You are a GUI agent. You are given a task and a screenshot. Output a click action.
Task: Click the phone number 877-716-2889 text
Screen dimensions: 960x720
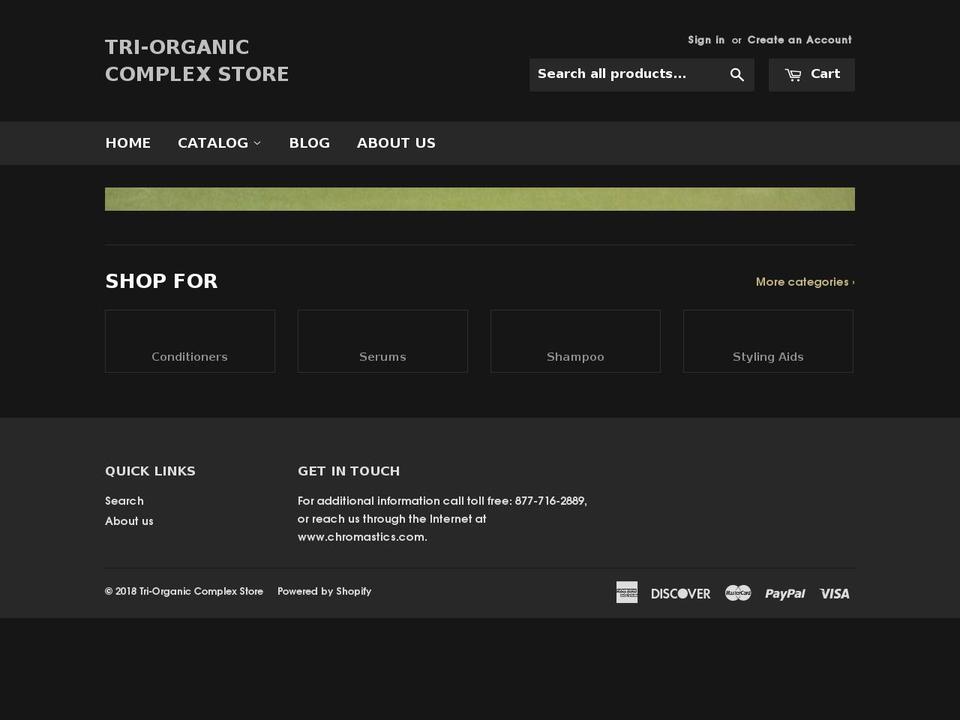(x=550, y=501)
